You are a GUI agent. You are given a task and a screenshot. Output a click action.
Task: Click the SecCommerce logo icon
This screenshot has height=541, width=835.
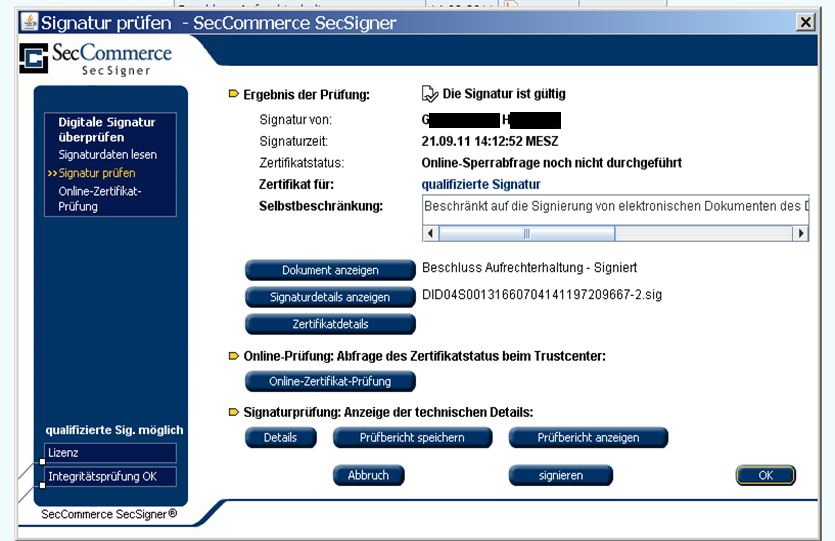click(34, 58)
